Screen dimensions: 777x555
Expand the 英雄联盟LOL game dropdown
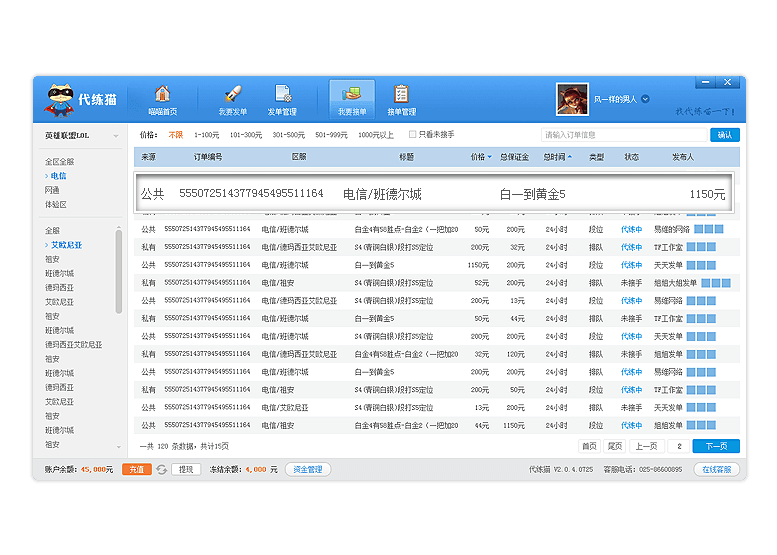116,135
